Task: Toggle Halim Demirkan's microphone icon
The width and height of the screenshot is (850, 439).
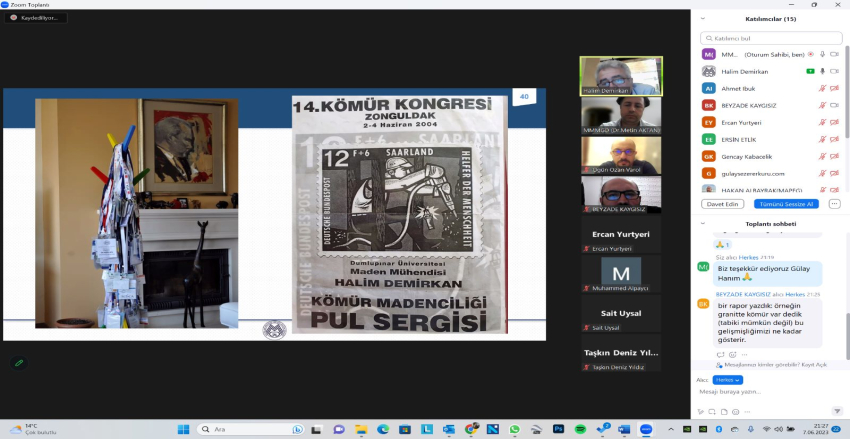Action: coord(822,71)
